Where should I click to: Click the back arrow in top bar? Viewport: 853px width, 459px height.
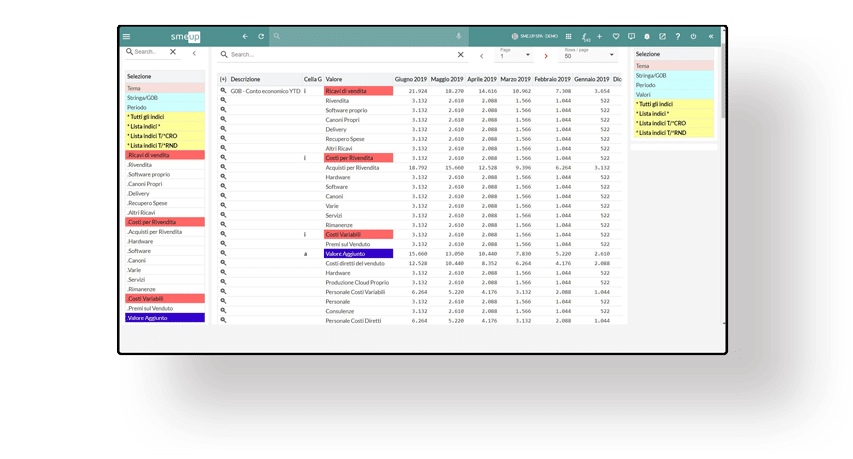point(245,37)
